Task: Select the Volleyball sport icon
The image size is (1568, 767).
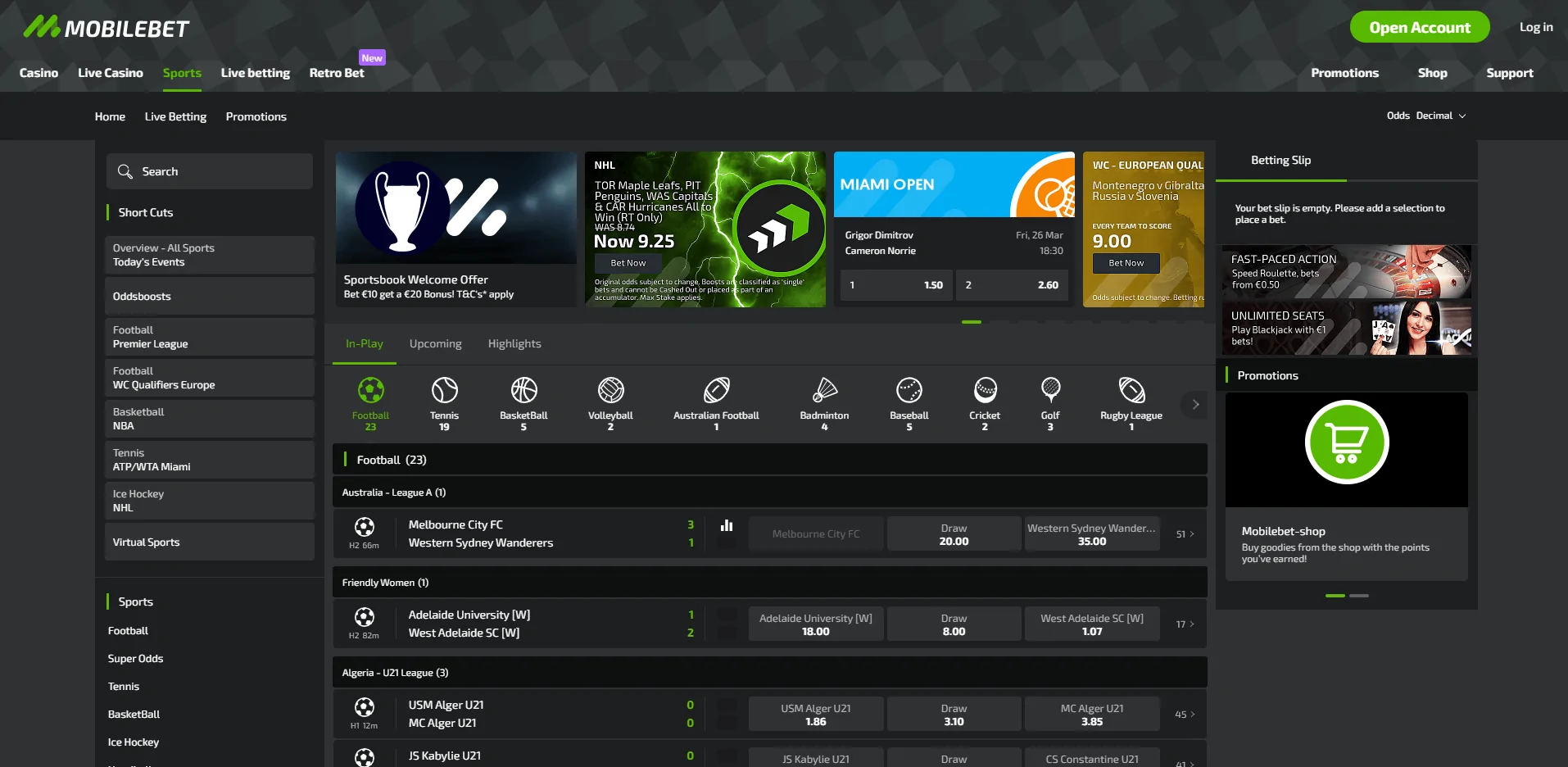Action: click(610, 390)
